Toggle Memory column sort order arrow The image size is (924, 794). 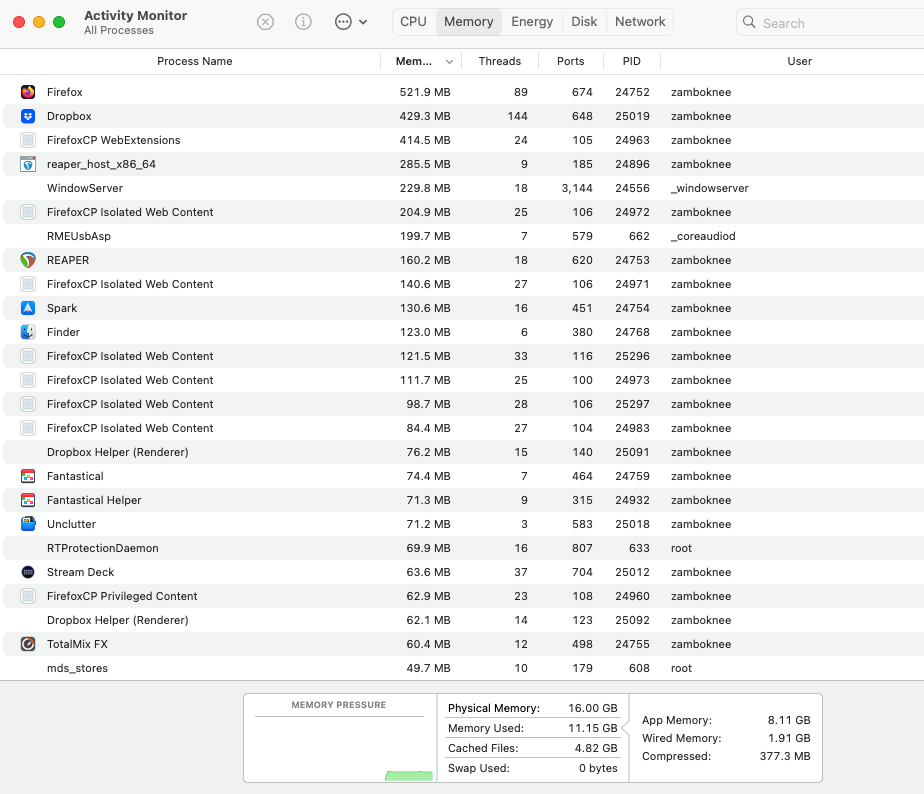(x=449, y=61)
